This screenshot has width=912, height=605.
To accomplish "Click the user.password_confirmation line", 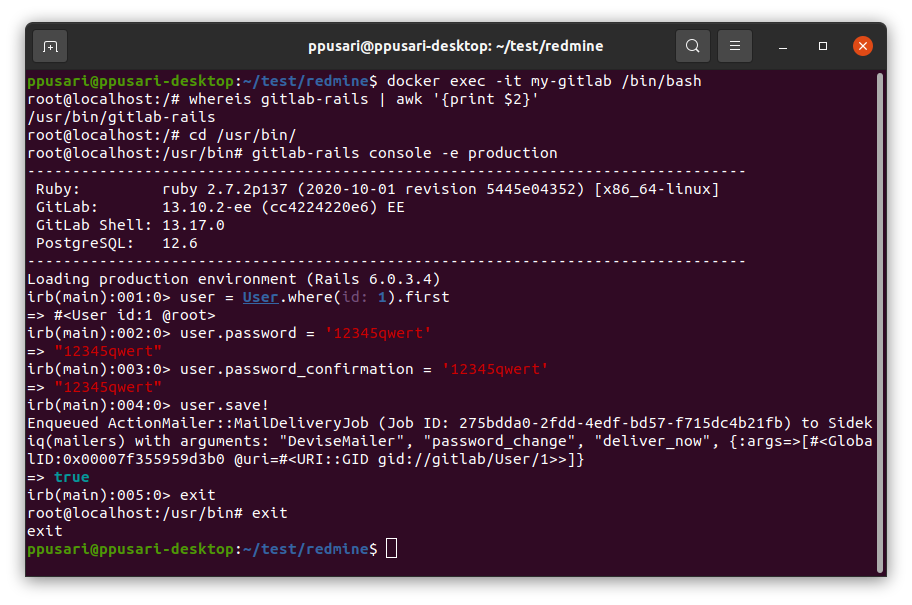I will (287, 369).
